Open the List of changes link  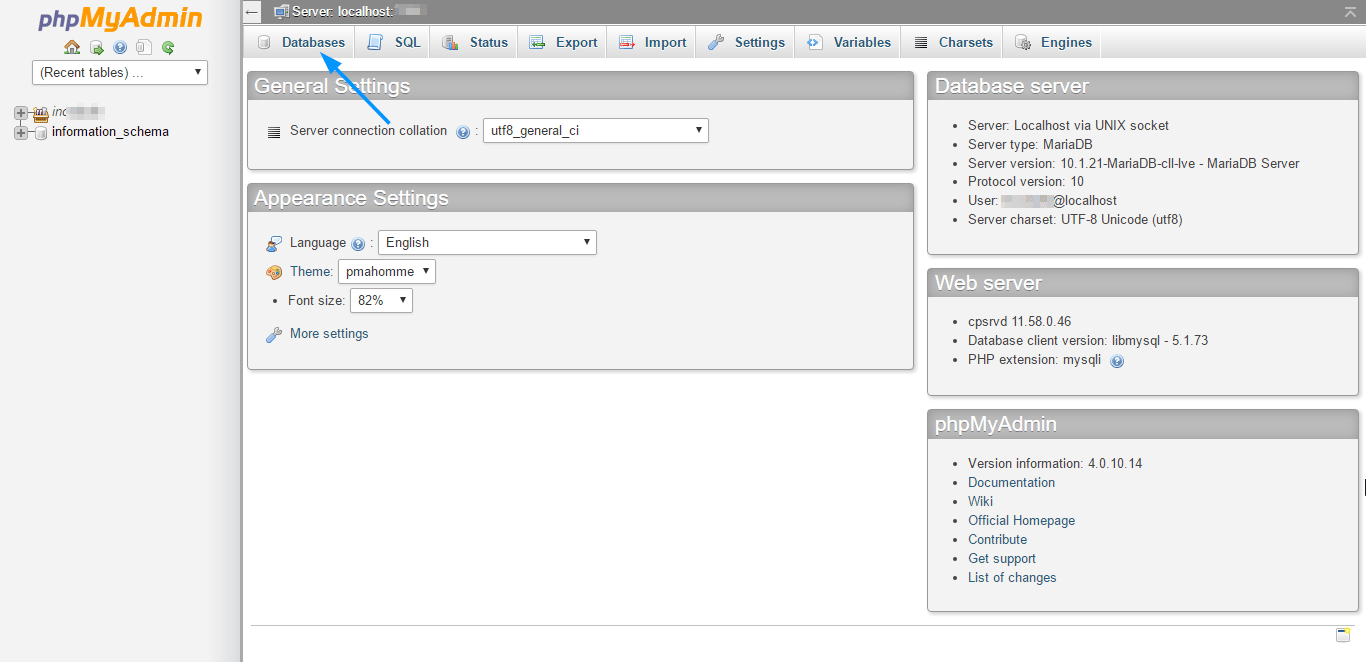(1011, 577)
